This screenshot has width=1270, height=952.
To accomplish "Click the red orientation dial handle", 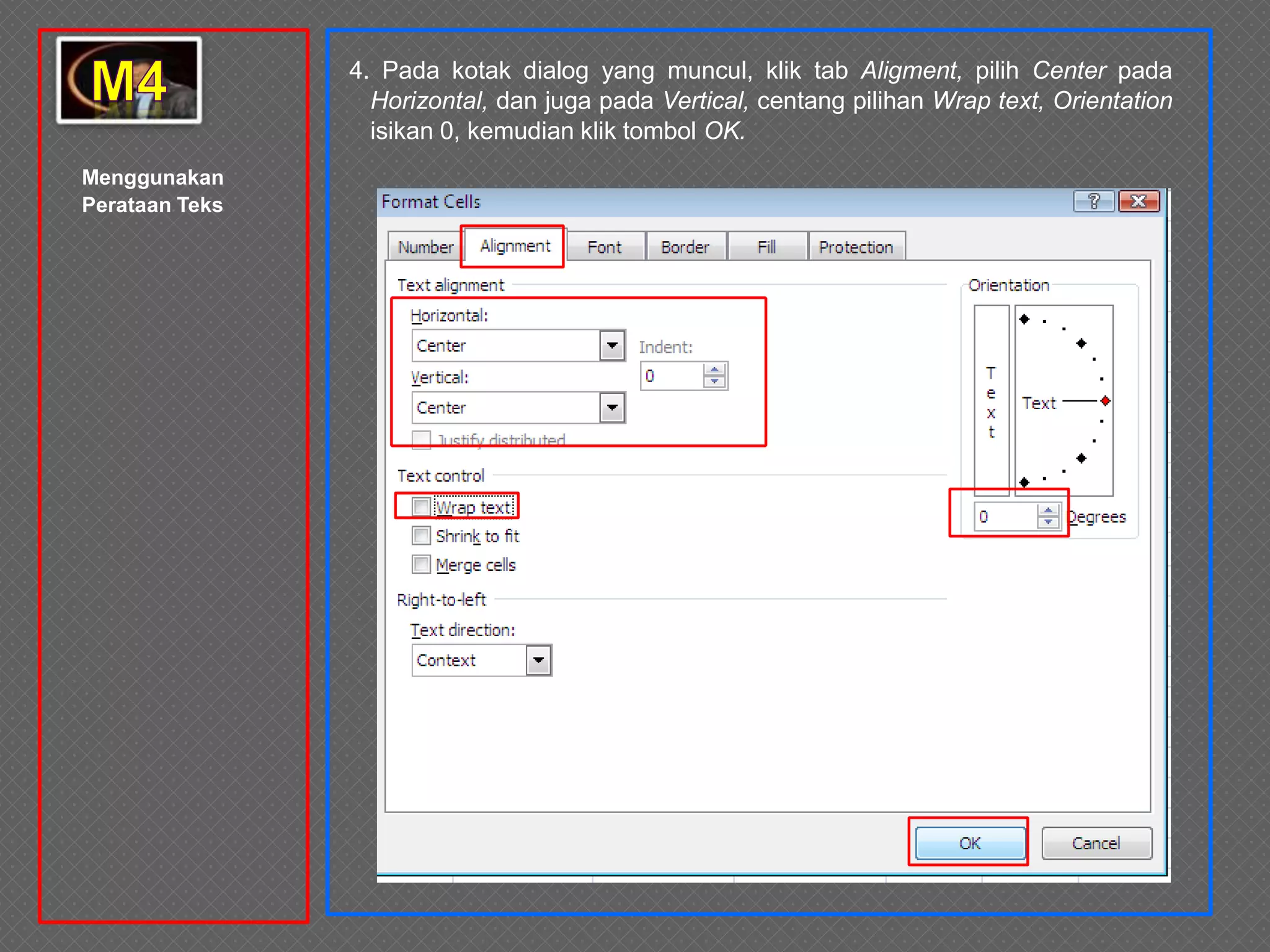I will 1105,401.
